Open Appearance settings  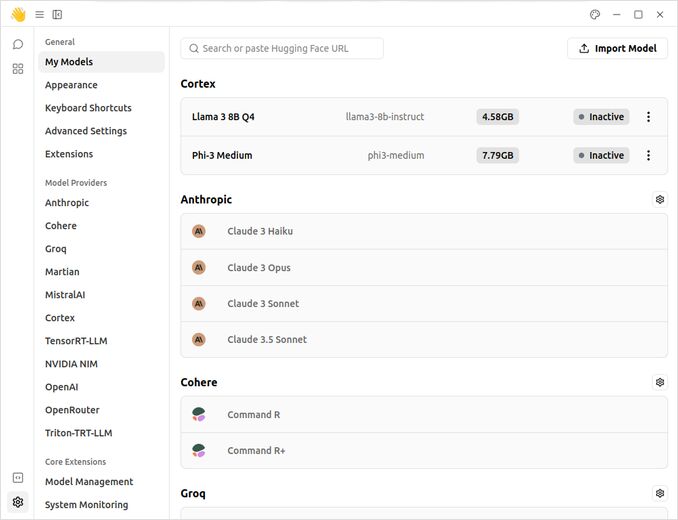71,85
